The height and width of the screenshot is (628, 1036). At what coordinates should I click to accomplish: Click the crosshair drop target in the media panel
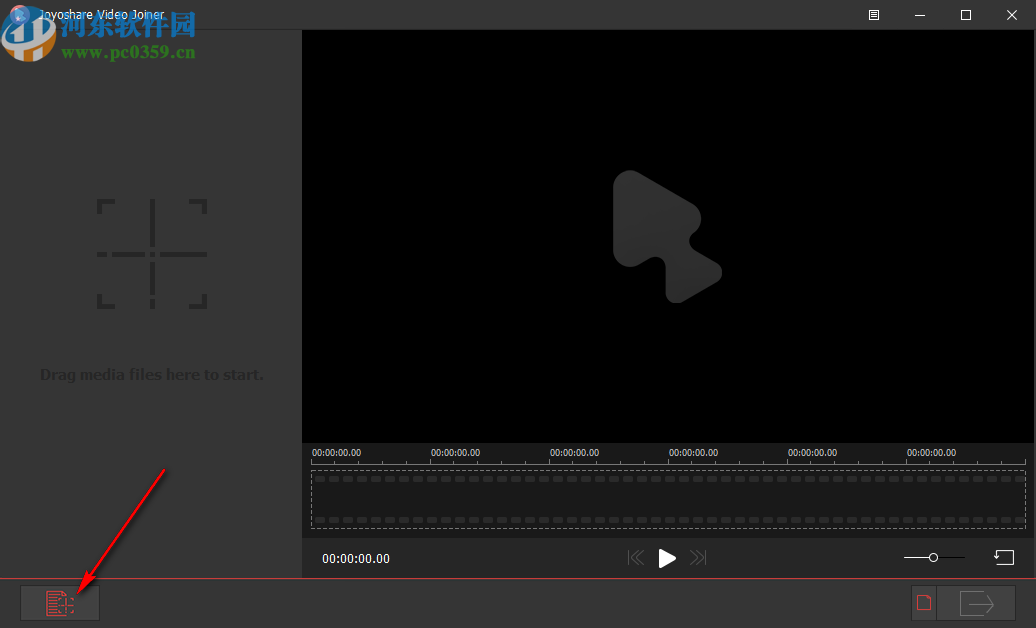[x=151, y=254]
